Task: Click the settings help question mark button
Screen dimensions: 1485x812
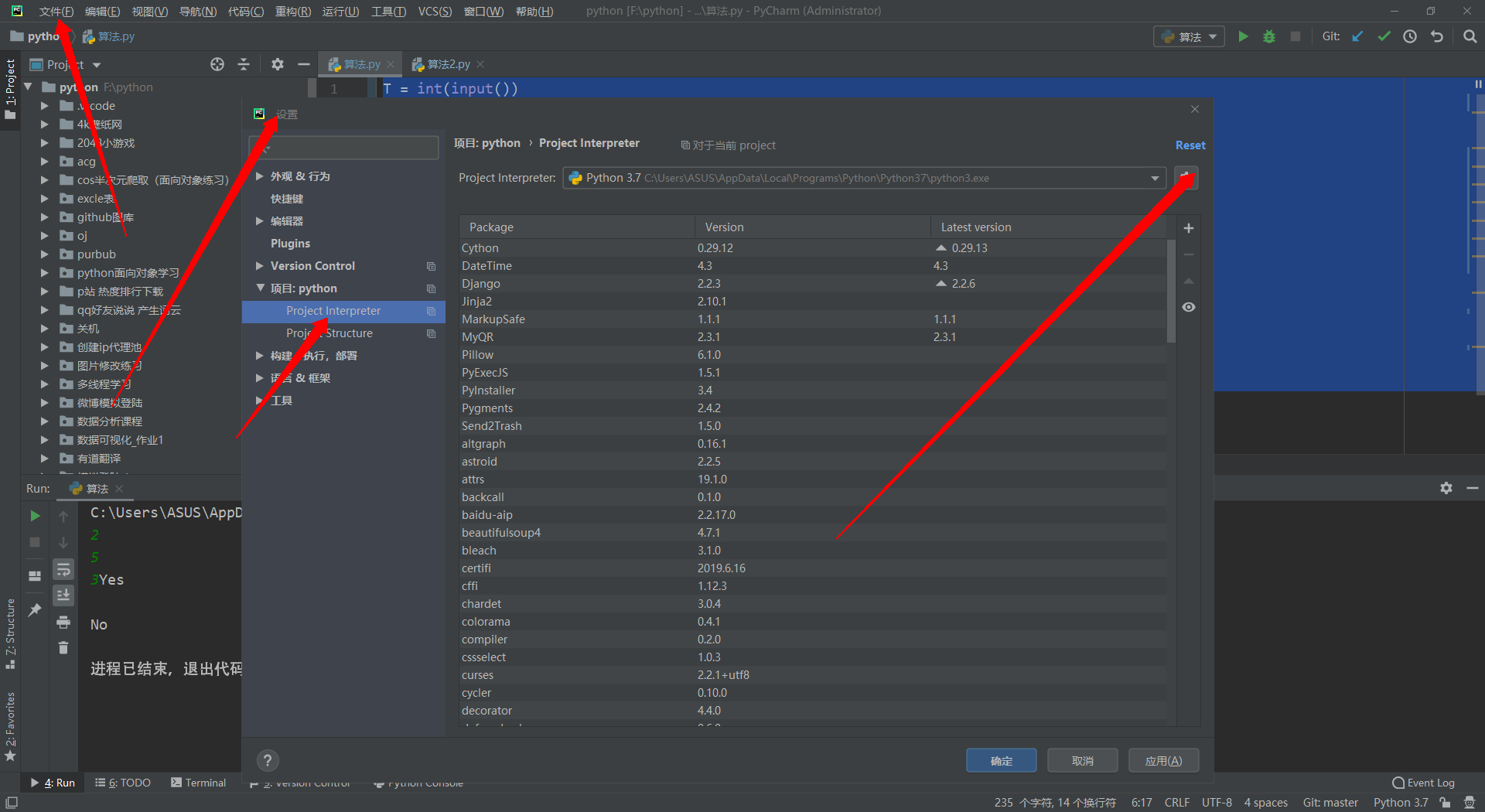Action: coord(268,760)
